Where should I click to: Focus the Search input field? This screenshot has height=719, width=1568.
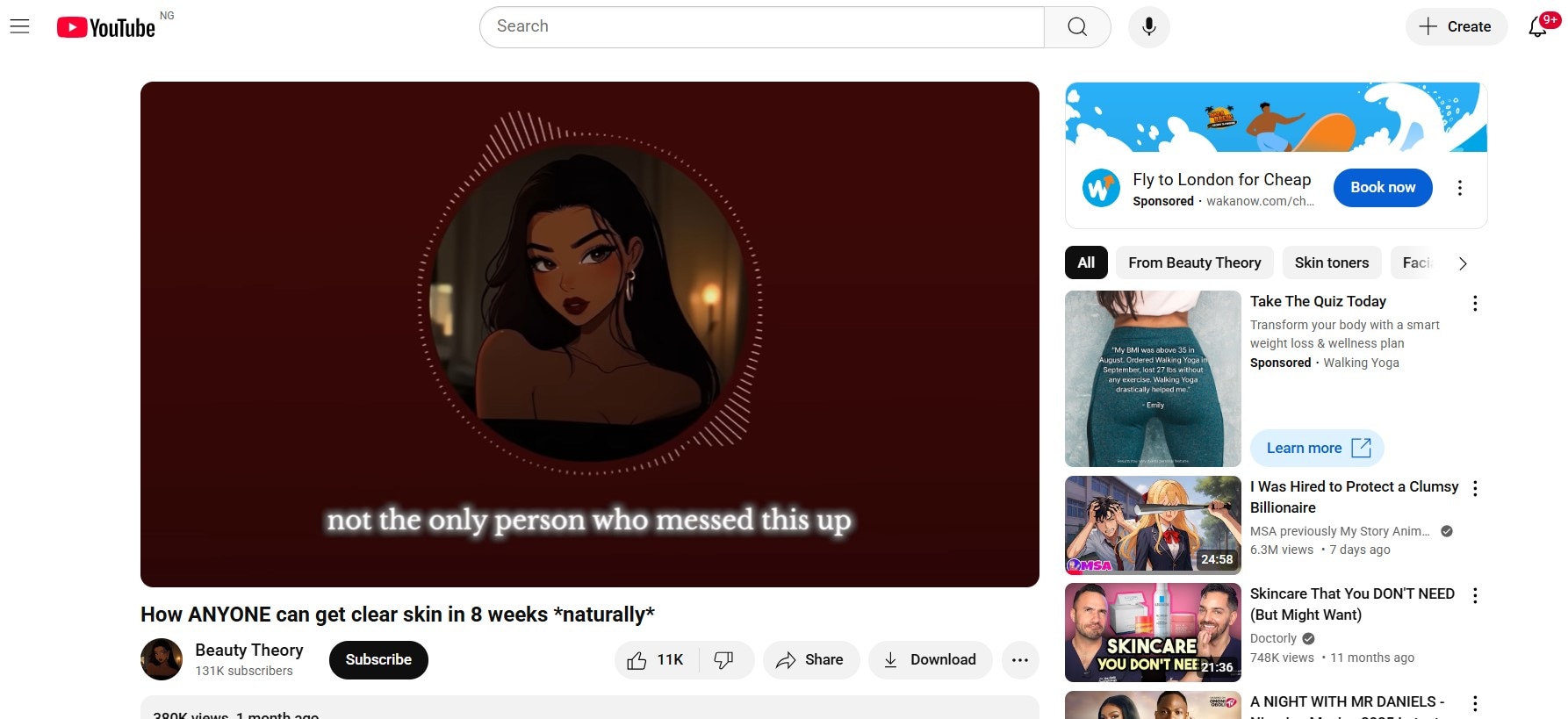762,27
